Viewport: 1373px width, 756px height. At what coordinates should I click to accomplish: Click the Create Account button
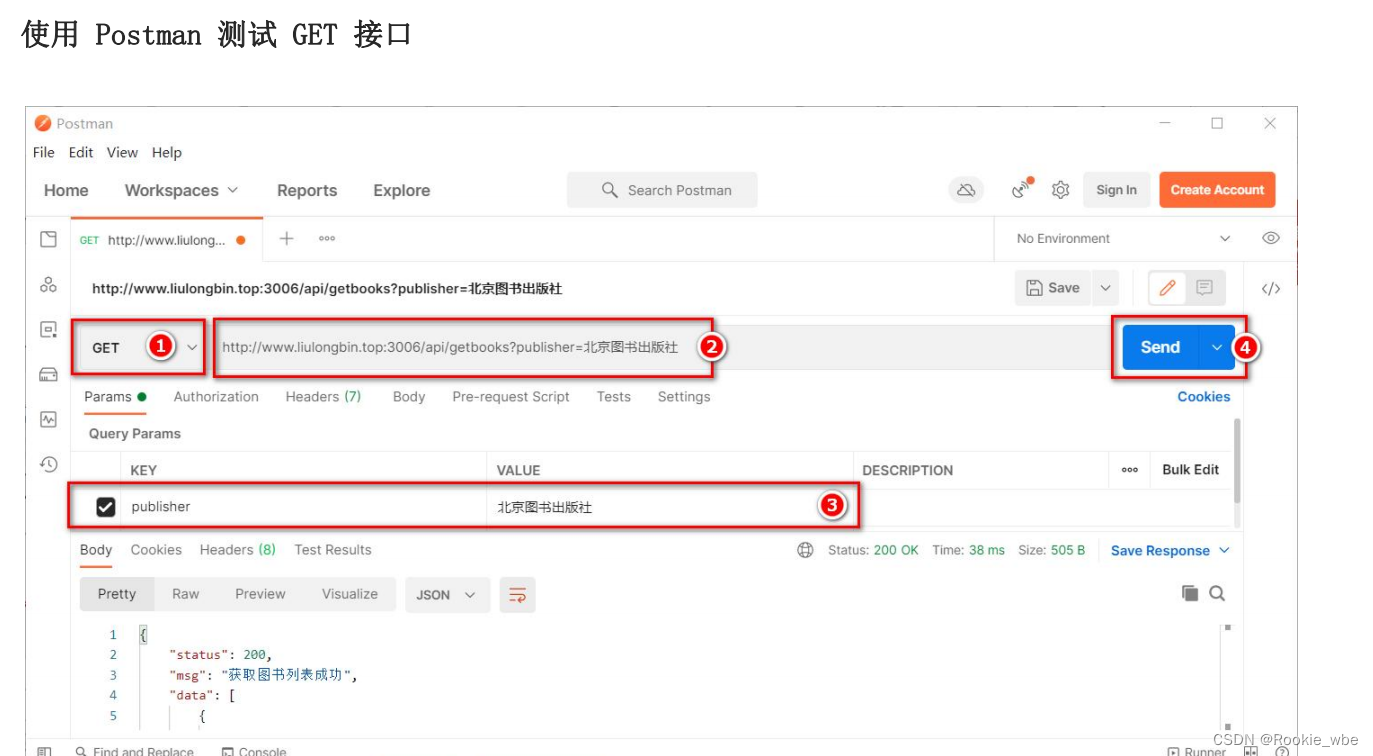point(1217,190)
